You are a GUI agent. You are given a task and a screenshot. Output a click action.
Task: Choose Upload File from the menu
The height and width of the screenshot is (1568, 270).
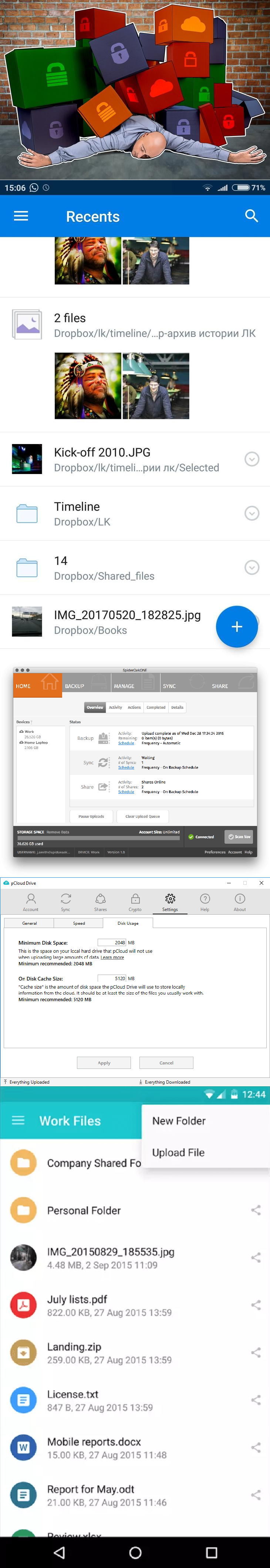[178, 1152]
